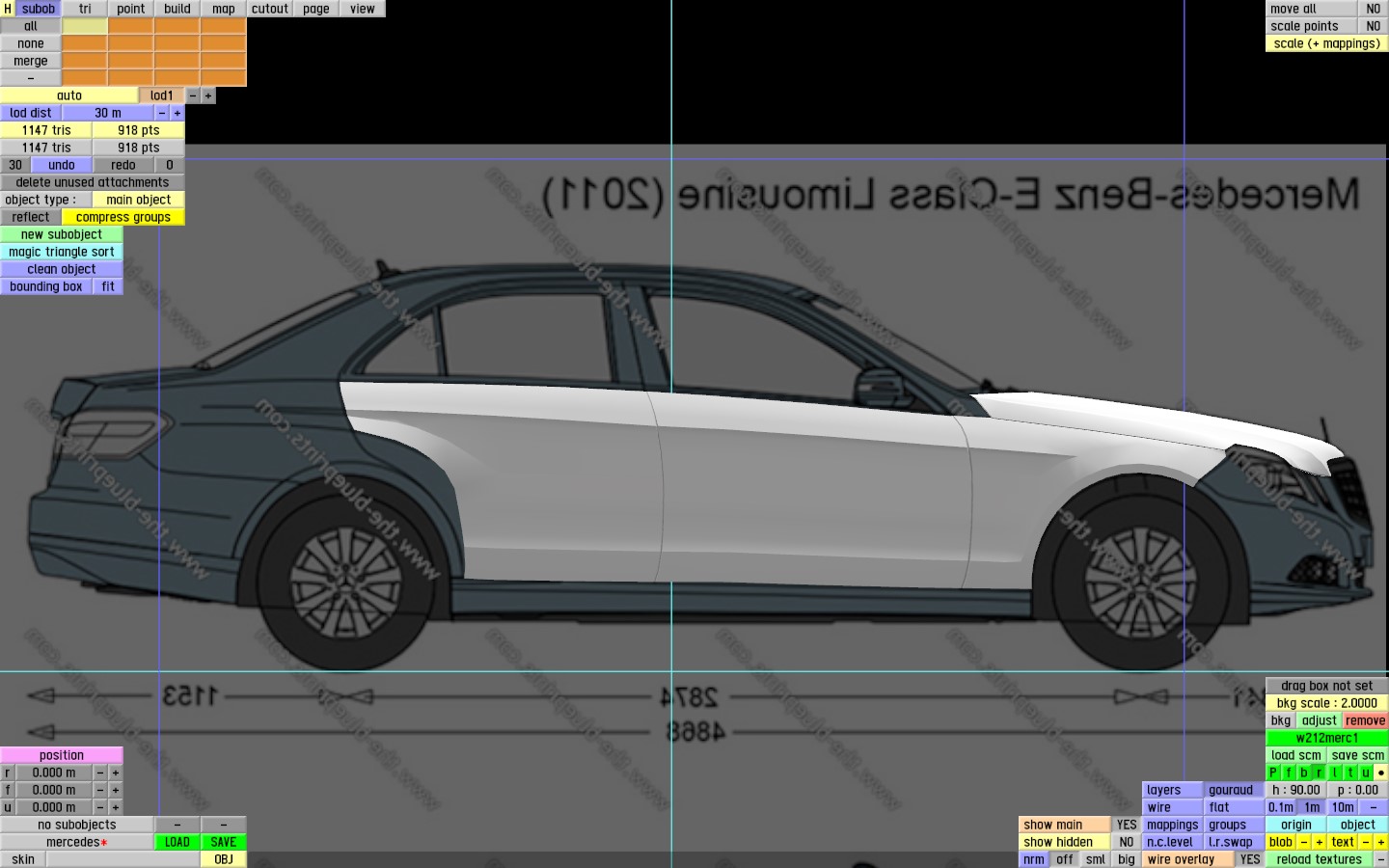The height and width of the screenshot is (868, 1389).
Task: Increase the u position value with plus
Action: coord(116,807)
